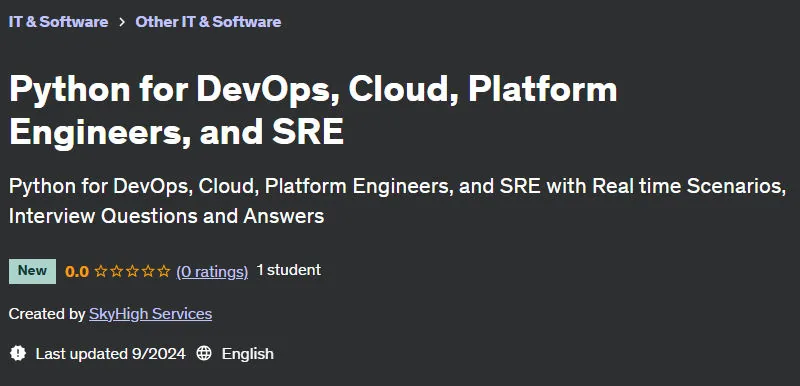Click the course title heading
Screen dimensions: 800x386
(313, 111)
